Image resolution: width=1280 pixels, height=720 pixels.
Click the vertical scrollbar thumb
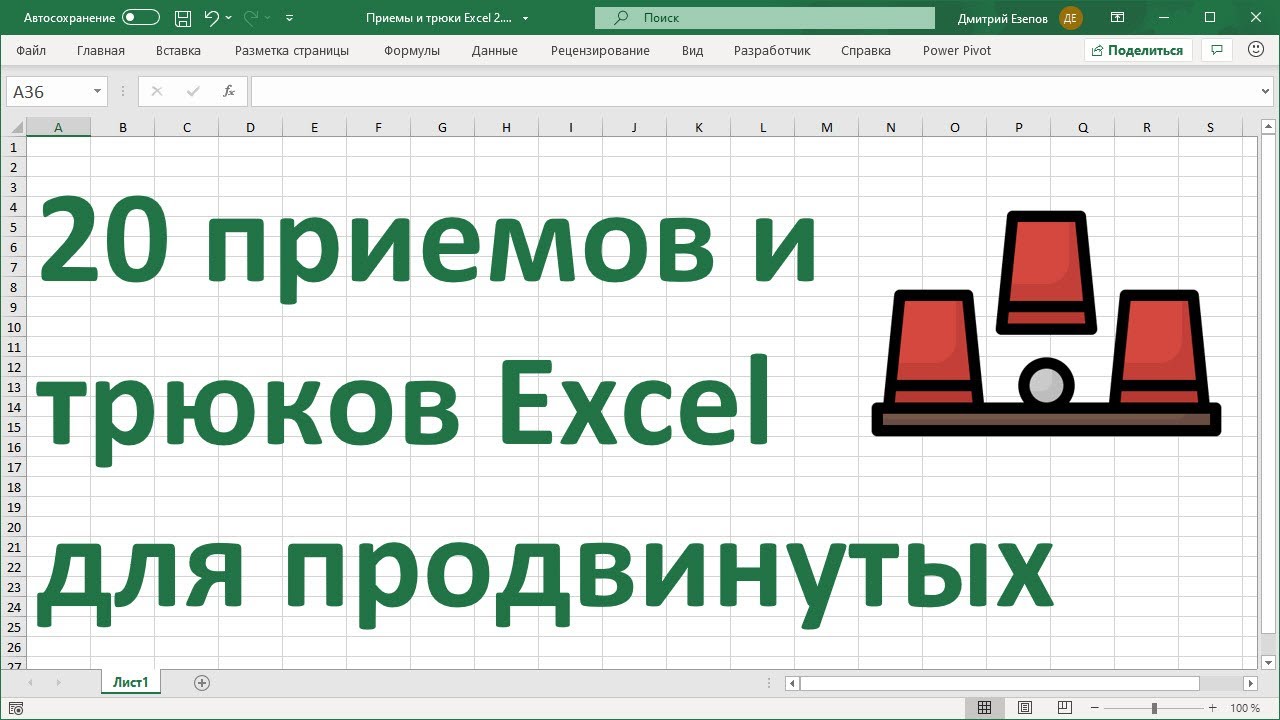(x=1268, y=385)
